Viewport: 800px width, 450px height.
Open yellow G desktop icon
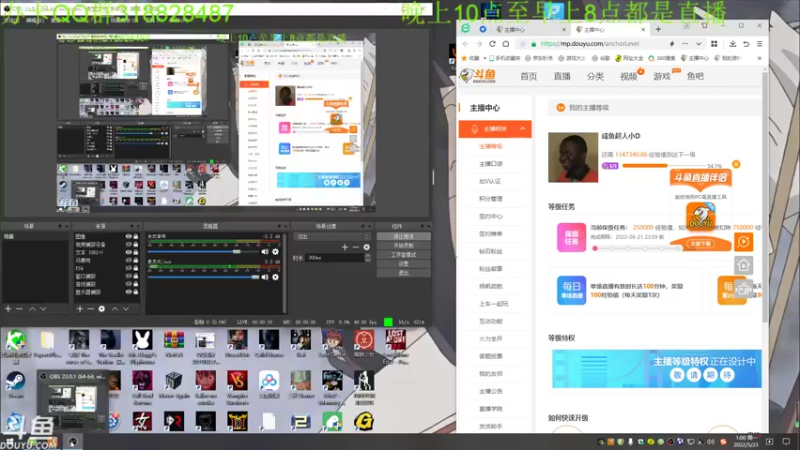coord(364,421)
